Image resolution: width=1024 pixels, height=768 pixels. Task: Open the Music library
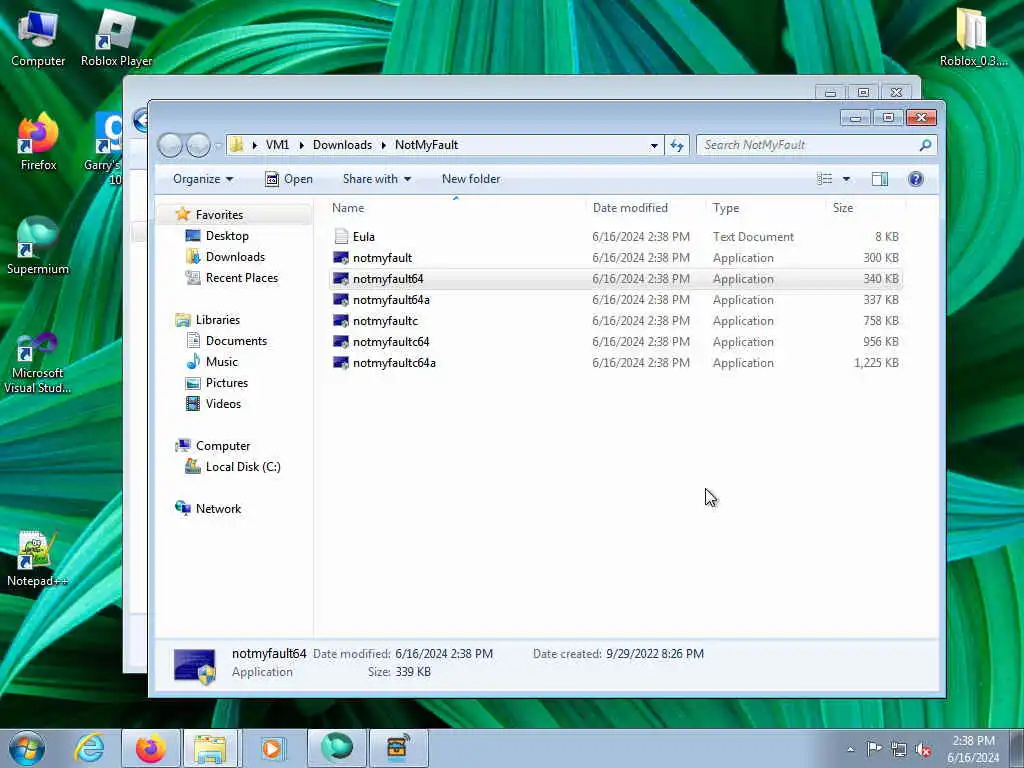click(x=221, y=362)
